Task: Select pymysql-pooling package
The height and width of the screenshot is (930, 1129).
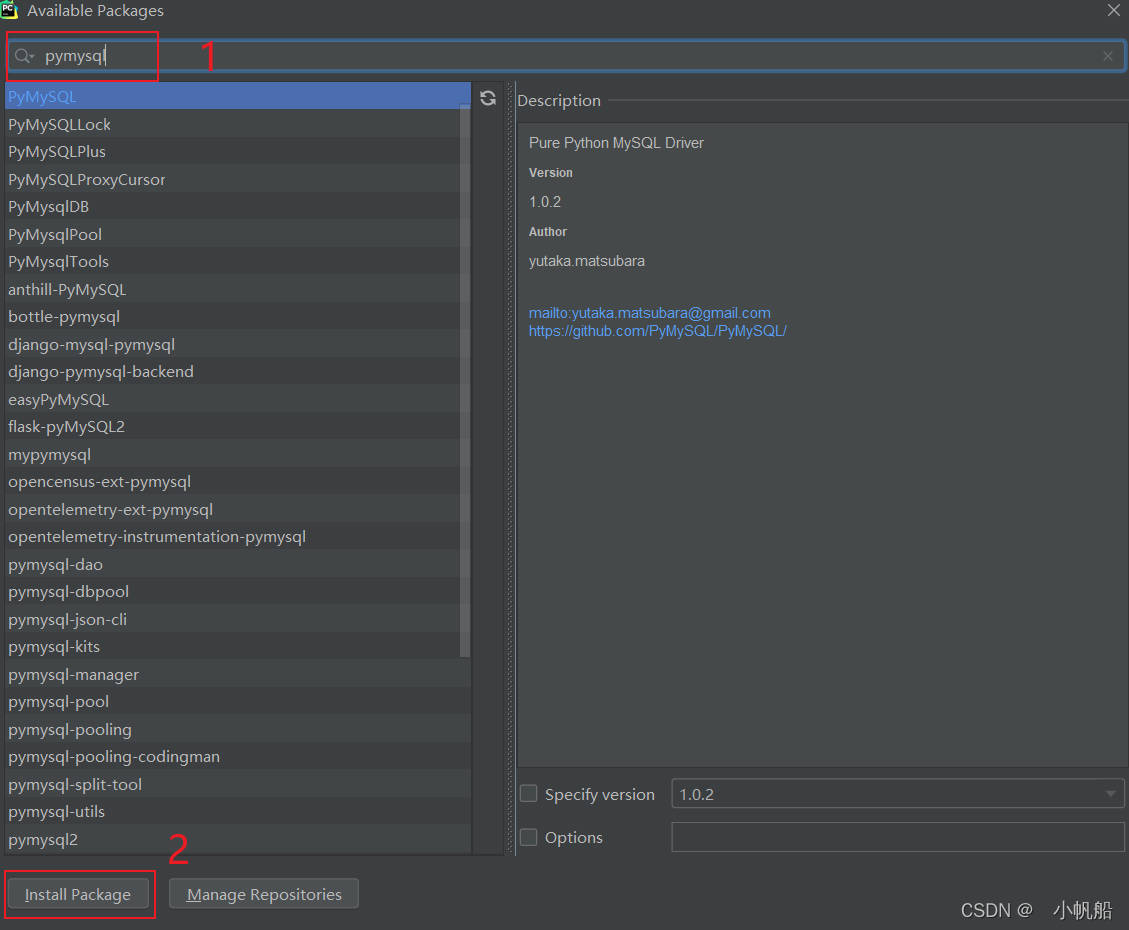Action: [238, 730]
